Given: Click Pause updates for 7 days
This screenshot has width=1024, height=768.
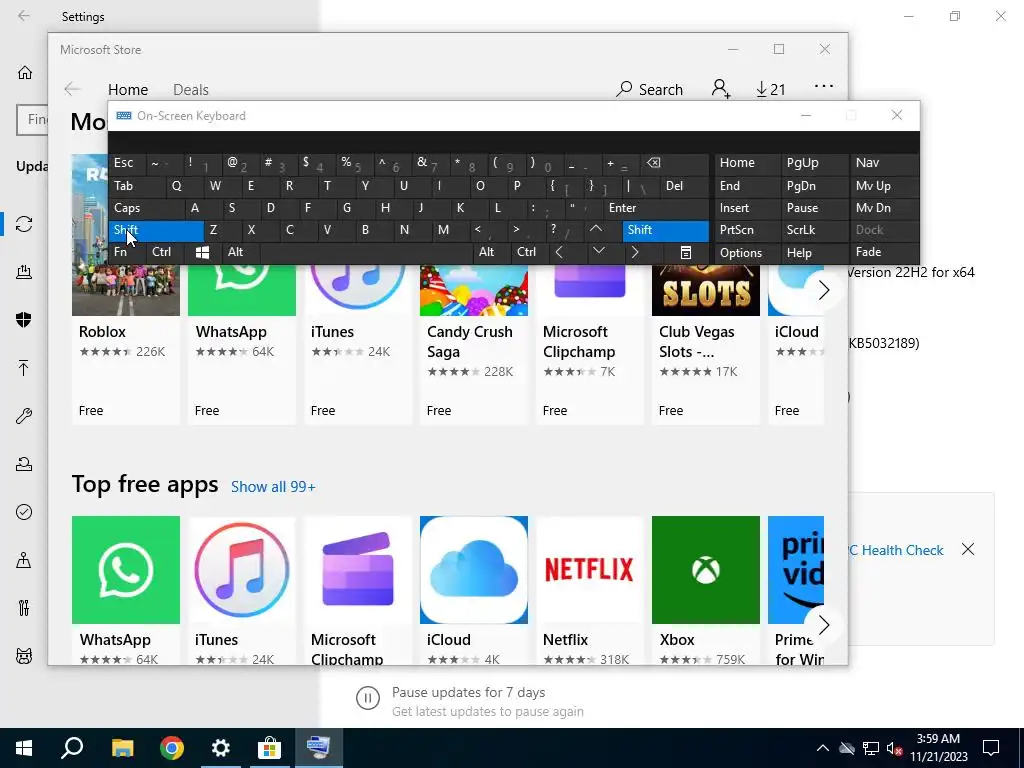Looking at the screenshot, I should pos(468,692).
